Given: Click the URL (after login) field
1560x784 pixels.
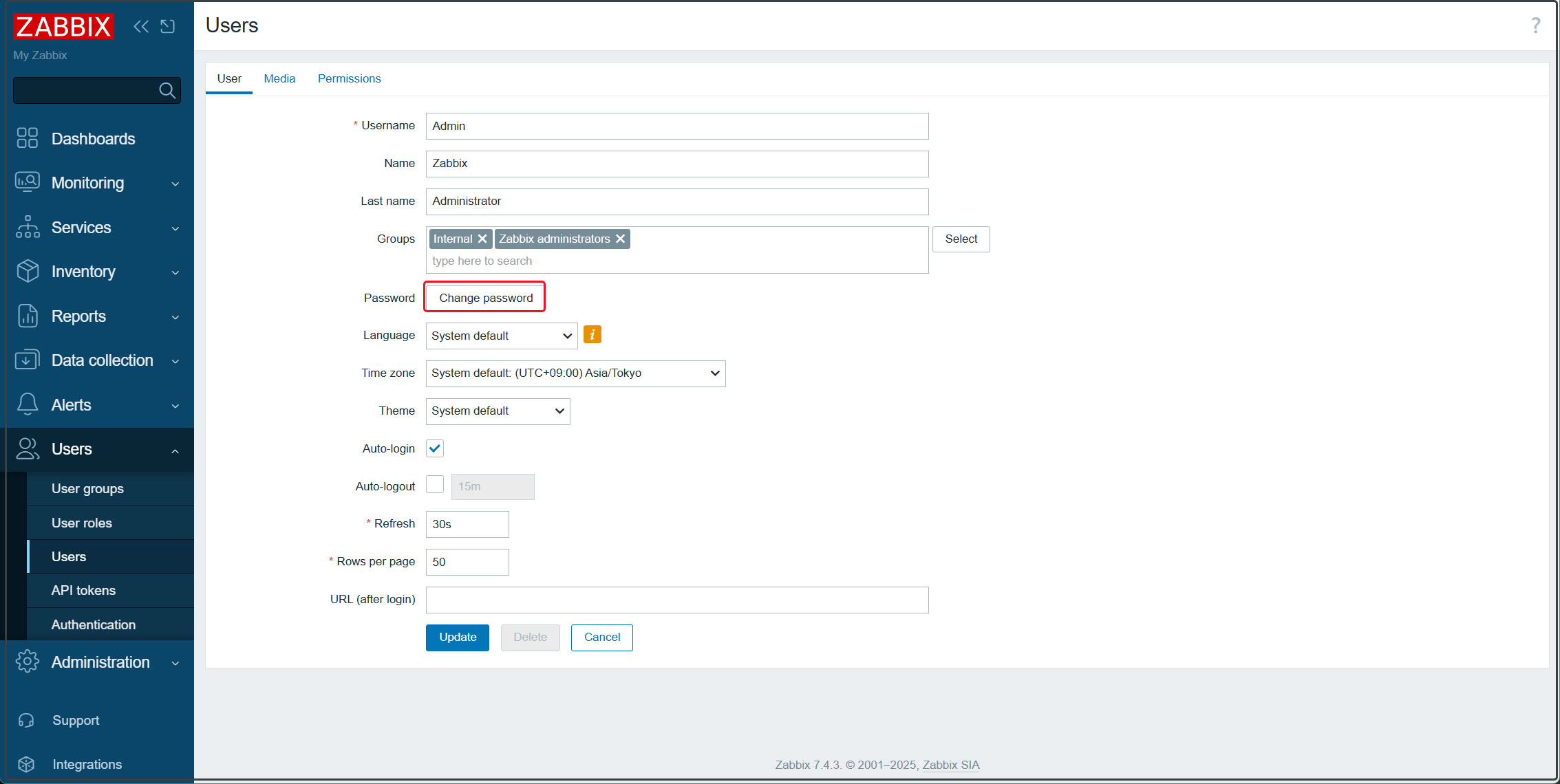Looking at the screenshot, I should [676, 600].
